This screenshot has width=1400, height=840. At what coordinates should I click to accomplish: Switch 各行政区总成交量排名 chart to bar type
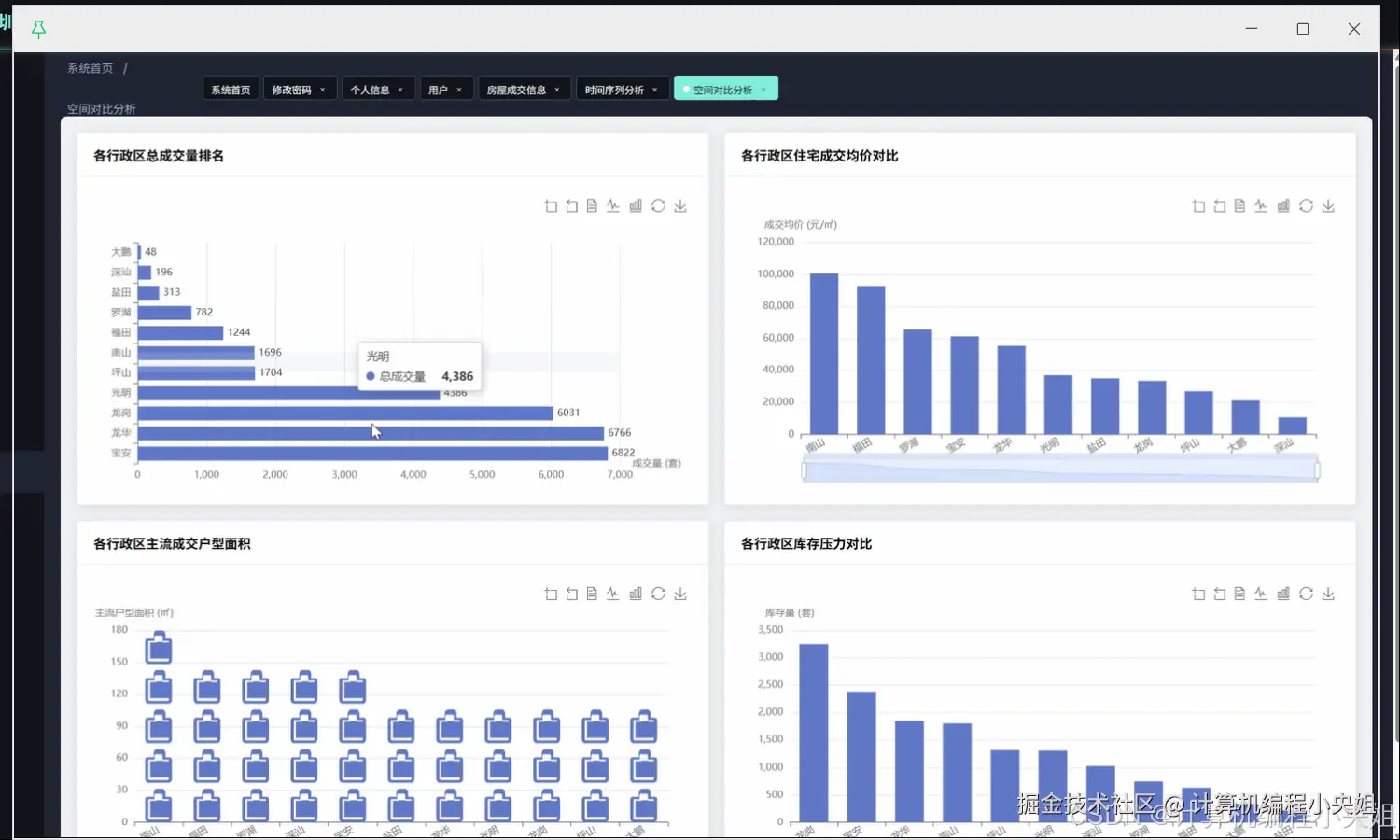tap(636, 206)
